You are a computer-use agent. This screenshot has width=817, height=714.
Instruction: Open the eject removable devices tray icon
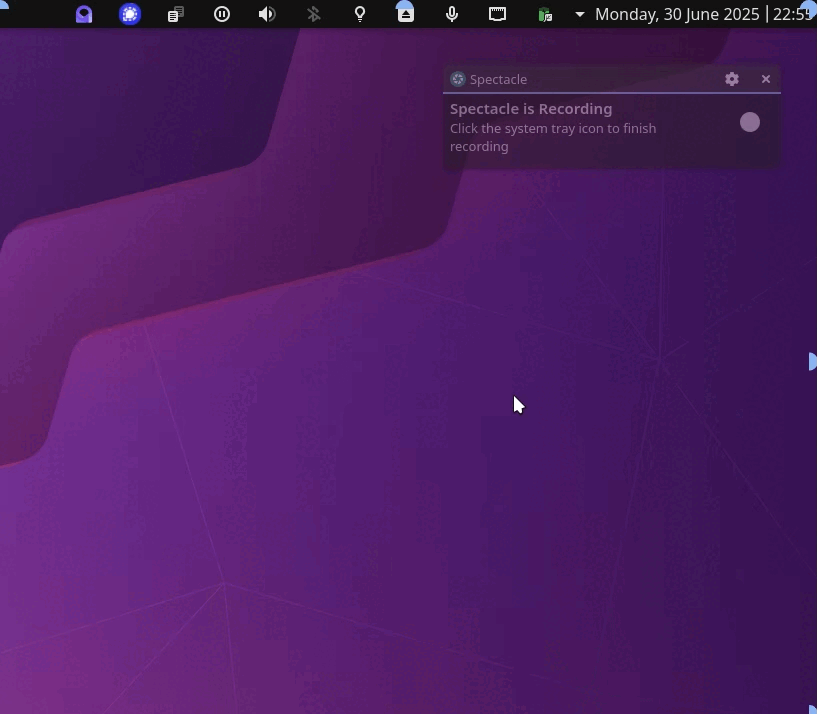405,14
